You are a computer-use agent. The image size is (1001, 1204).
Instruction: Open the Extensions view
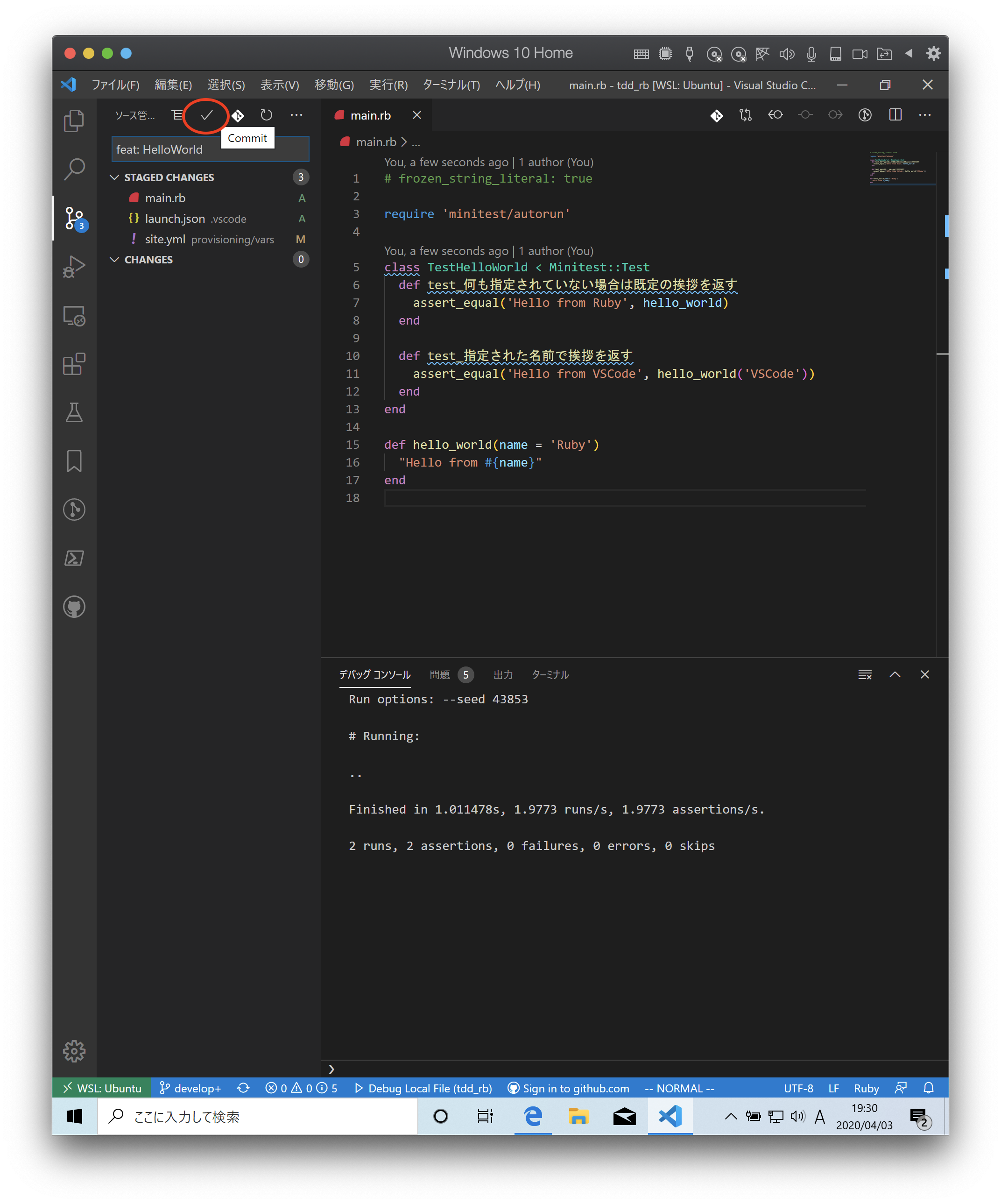(74, 364)
